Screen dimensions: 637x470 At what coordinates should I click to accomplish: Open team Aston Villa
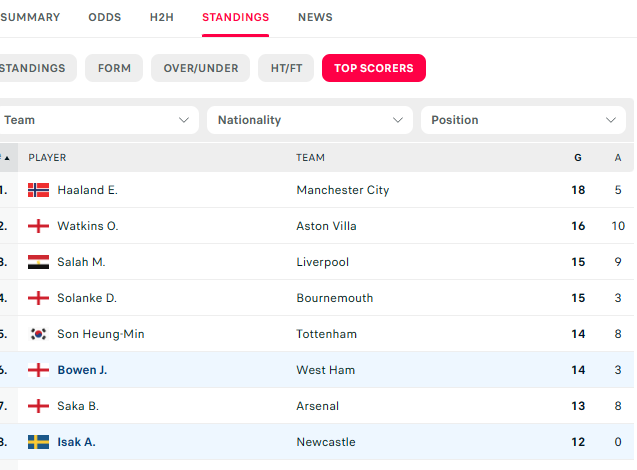pyautogui.click(x=326, y=226)
